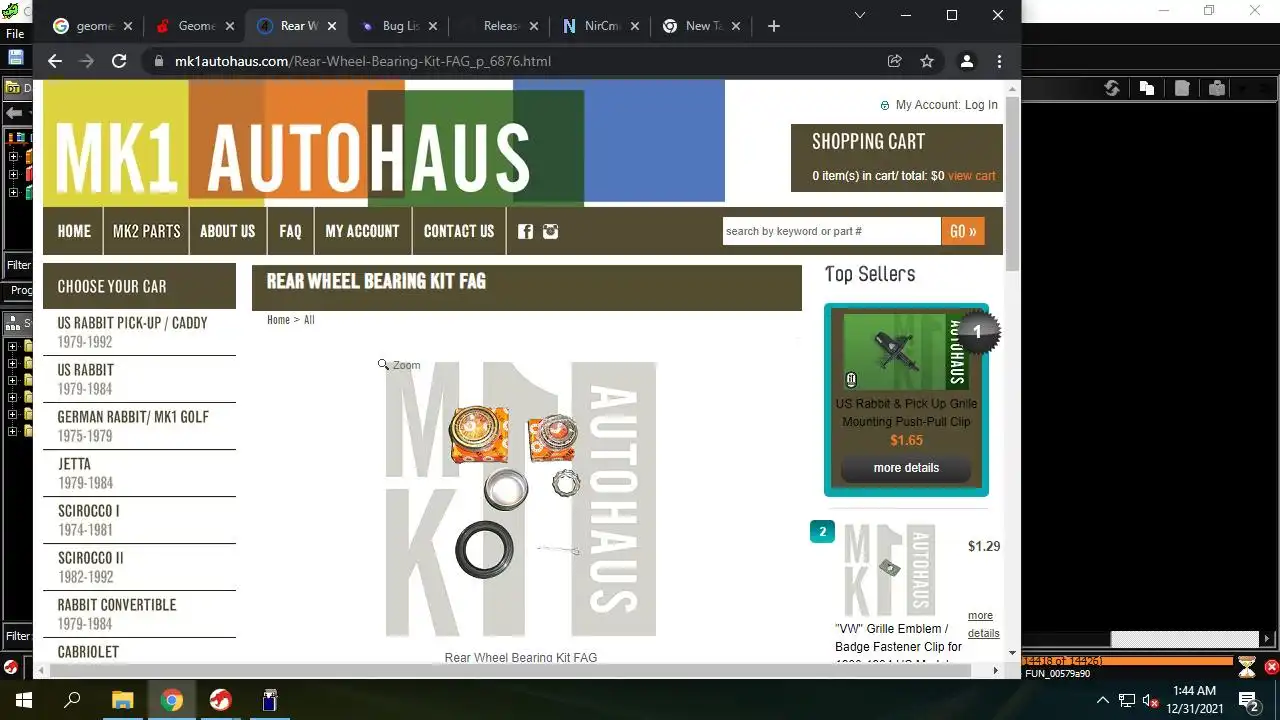Click the orange GO search button
This screenshot has height=720, width=1280.
(963, 231)
